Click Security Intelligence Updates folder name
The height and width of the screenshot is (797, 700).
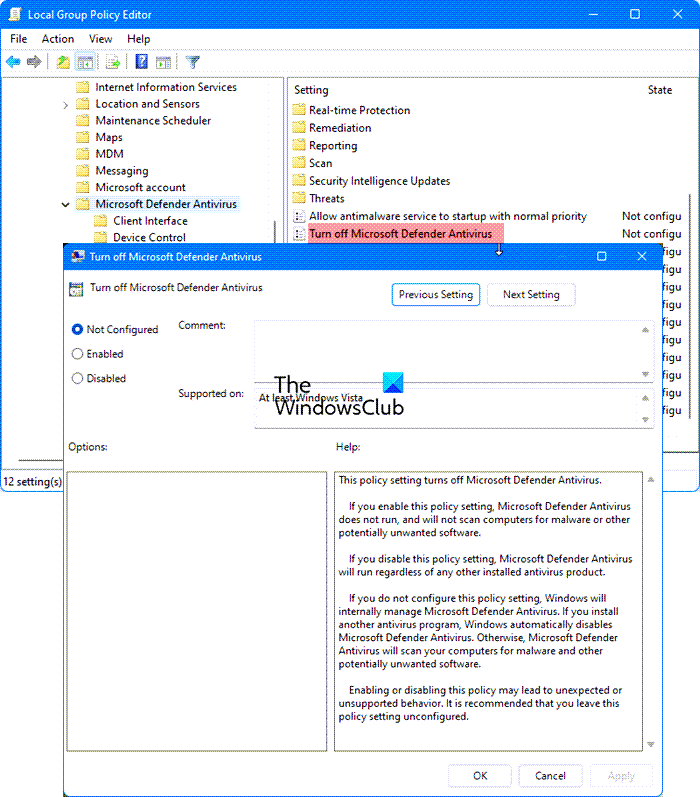tap(379, 181)
